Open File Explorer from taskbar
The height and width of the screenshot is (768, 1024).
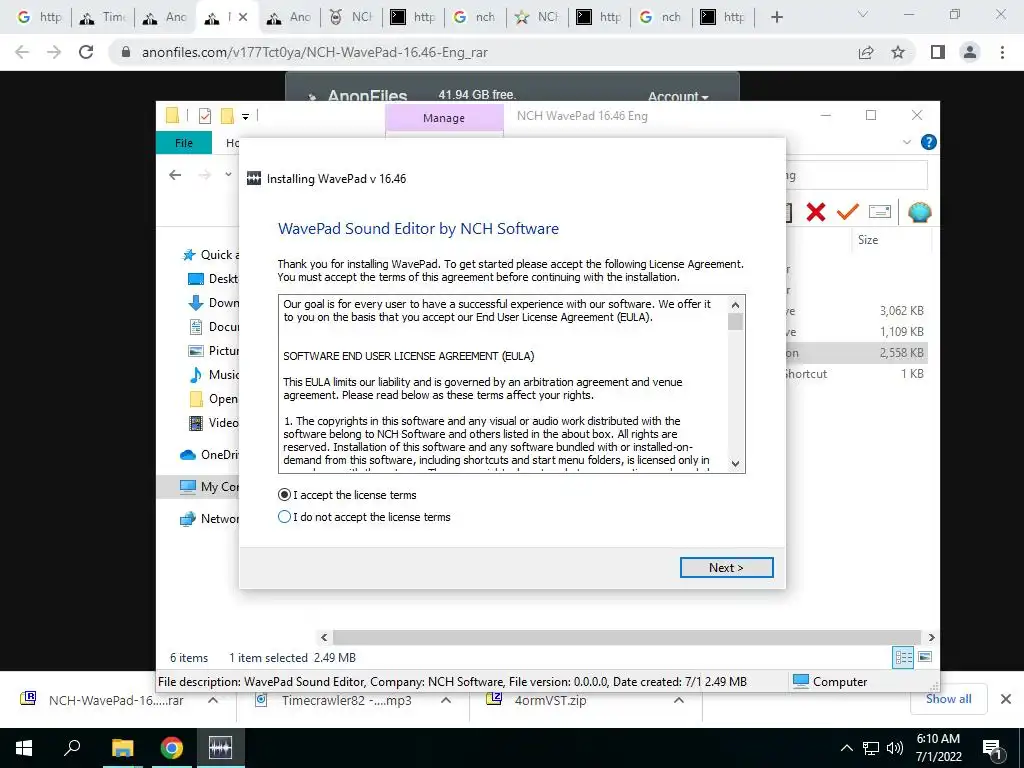coord(122,748)
